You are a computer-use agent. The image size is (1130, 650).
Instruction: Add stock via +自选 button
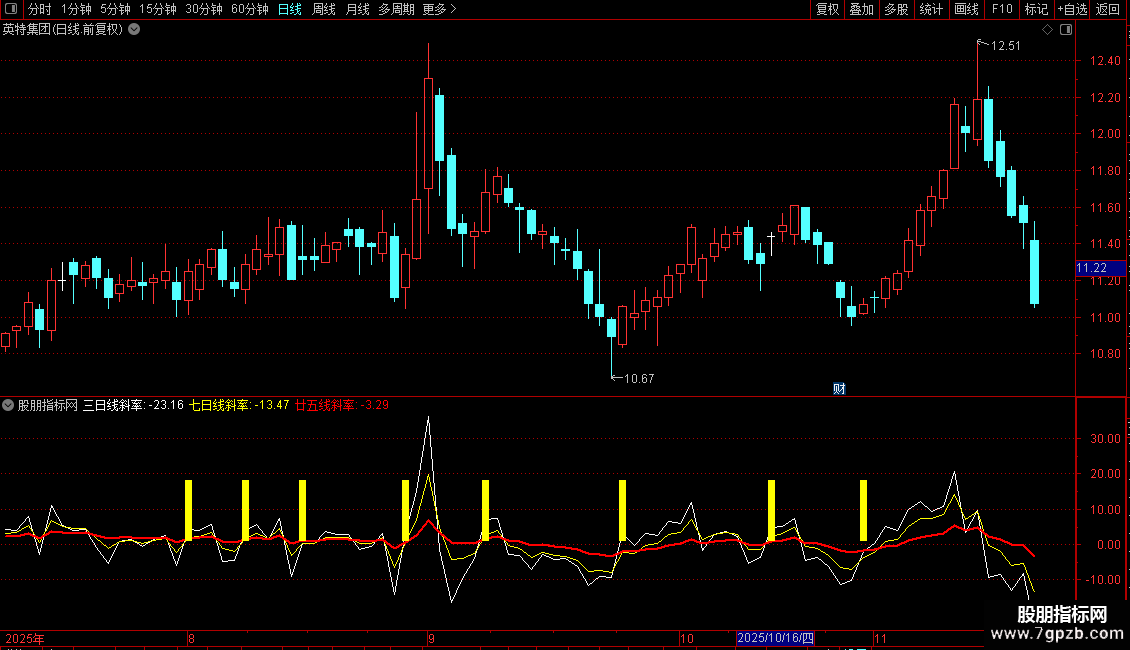[1072, 9]
